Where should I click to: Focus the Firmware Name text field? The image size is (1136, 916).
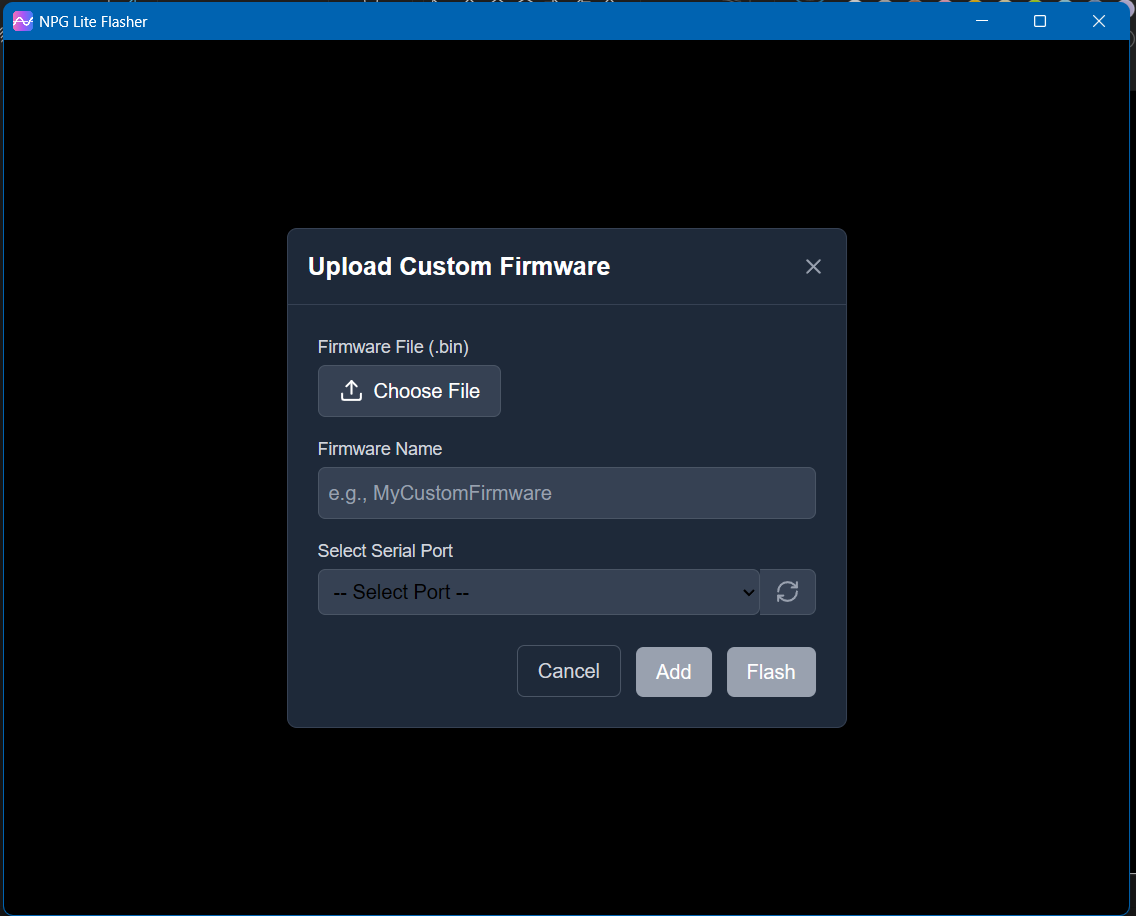coord(566,493)
